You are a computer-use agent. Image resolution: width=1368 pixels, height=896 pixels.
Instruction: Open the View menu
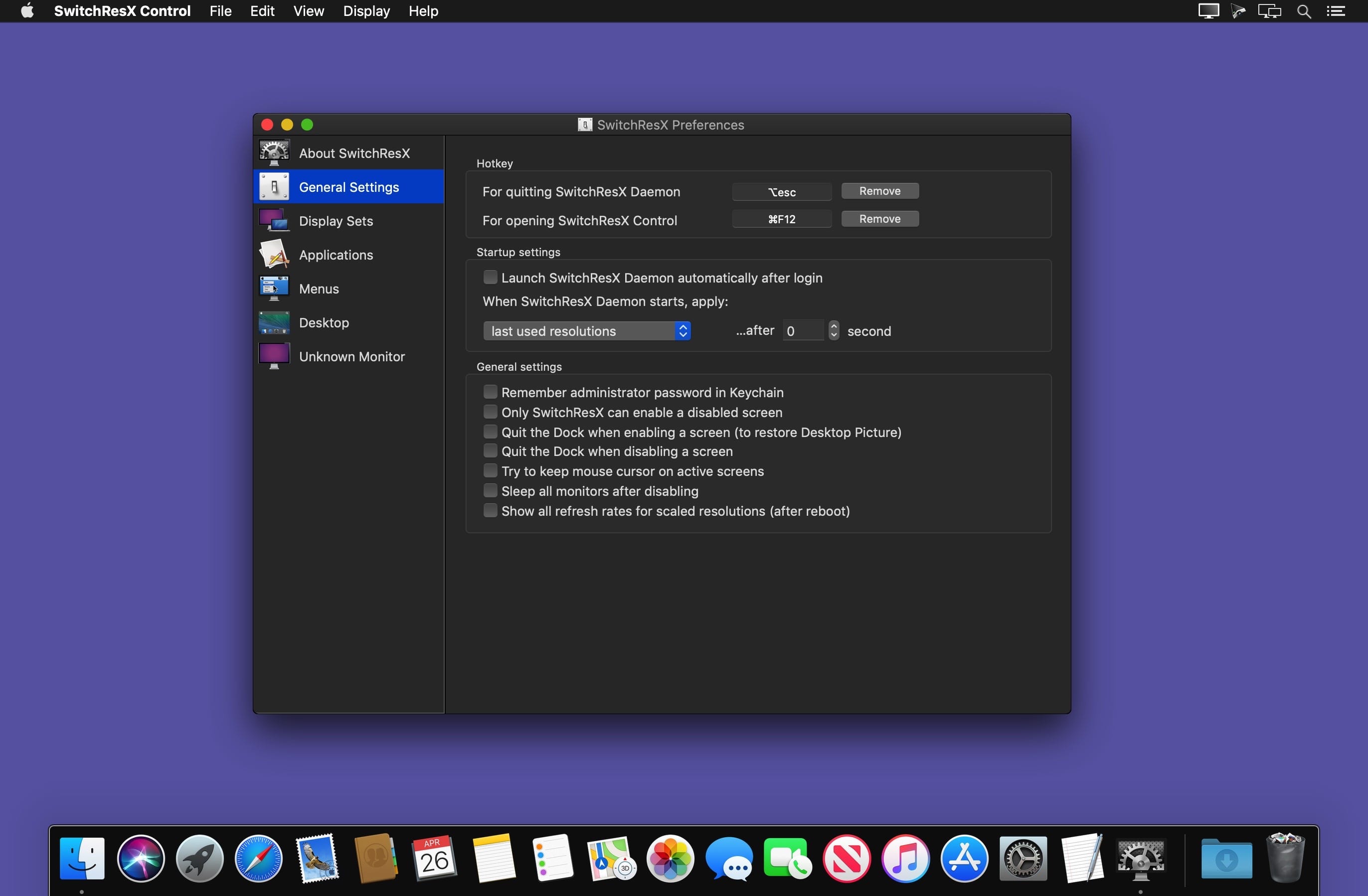[x=308, y=11]
